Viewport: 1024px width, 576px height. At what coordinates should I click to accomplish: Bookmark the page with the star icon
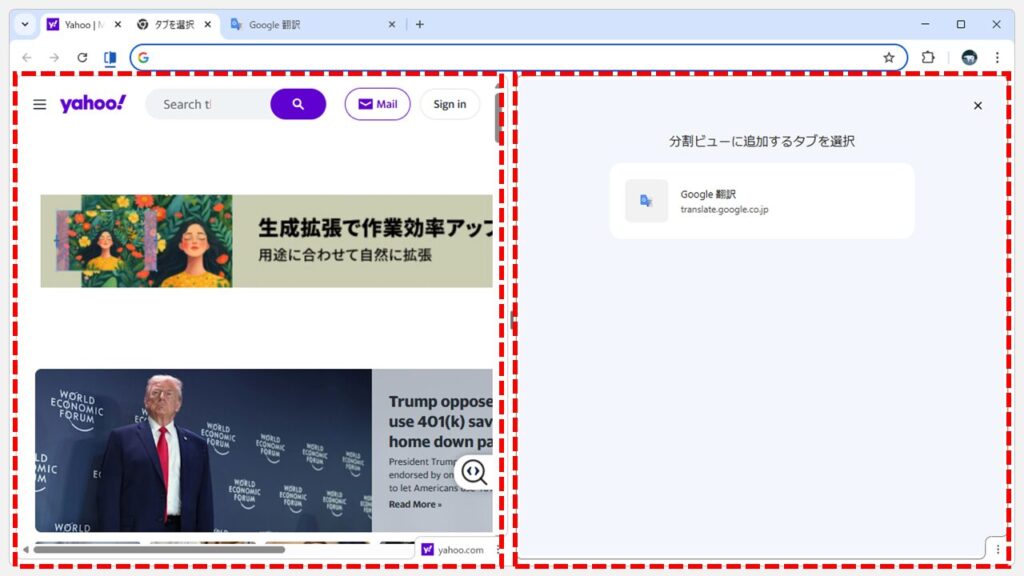(x=889, y=57)
